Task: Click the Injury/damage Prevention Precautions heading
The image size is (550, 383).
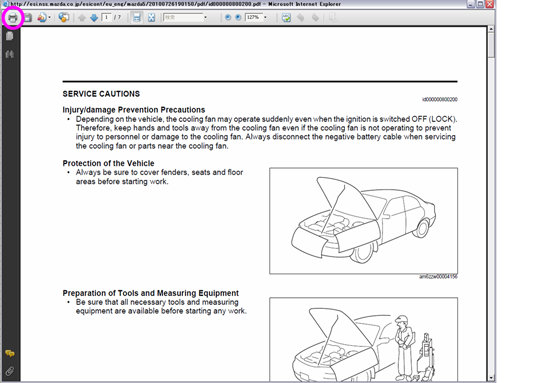Action: [x=134, y=110]
